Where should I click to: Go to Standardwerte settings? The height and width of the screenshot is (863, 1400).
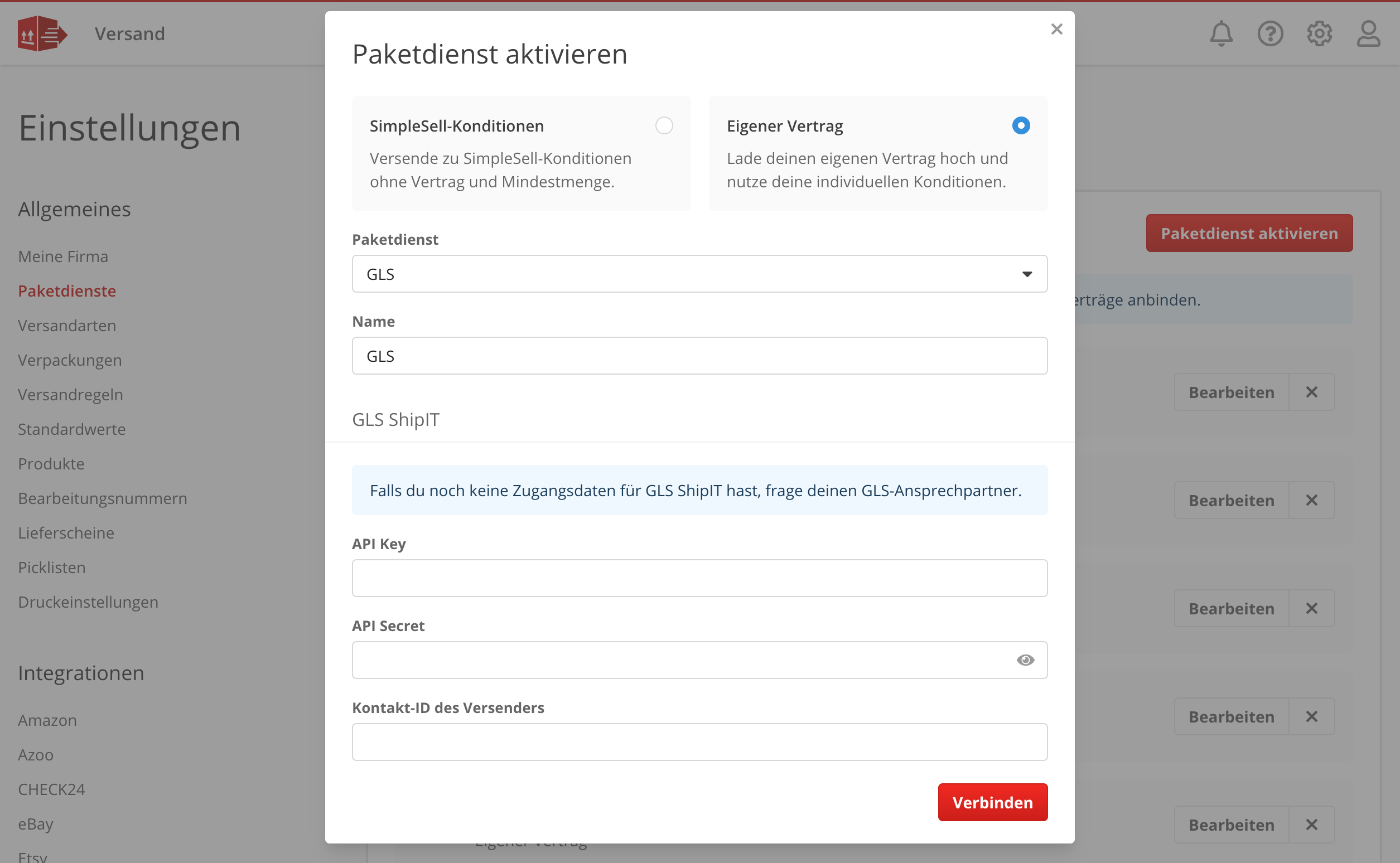pyautogui.click(x=71, y=429)
